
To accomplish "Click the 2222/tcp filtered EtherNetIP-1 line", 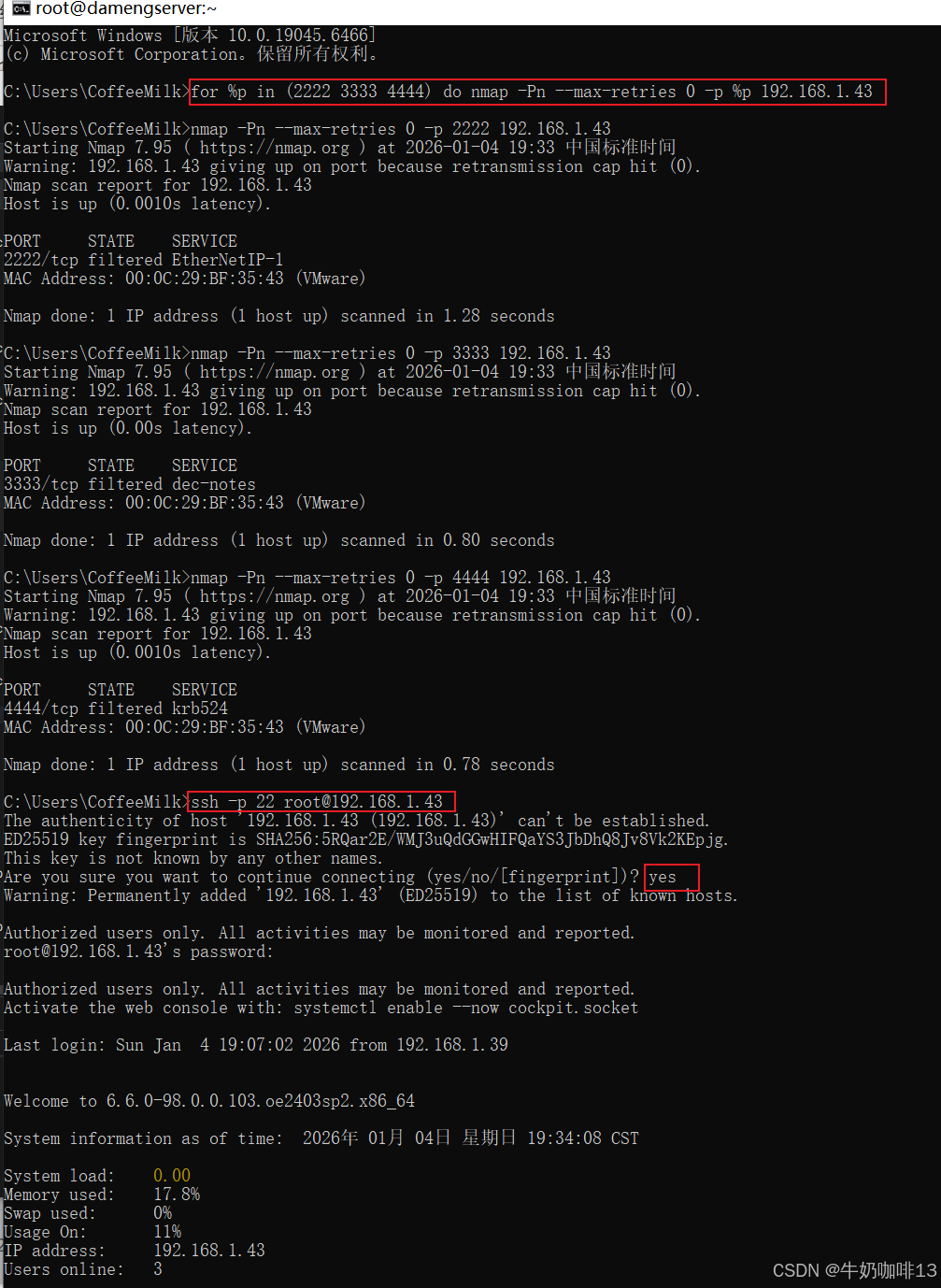I will (x=144, y=260).
